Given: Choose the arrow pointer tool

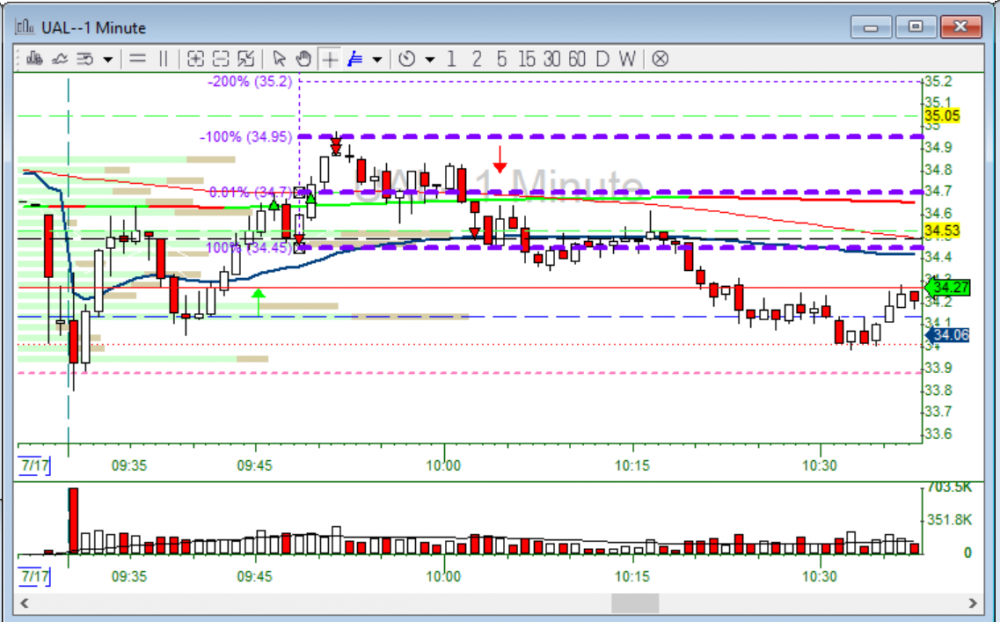Looking at the screenshot, I should click(x=280, y=59).
